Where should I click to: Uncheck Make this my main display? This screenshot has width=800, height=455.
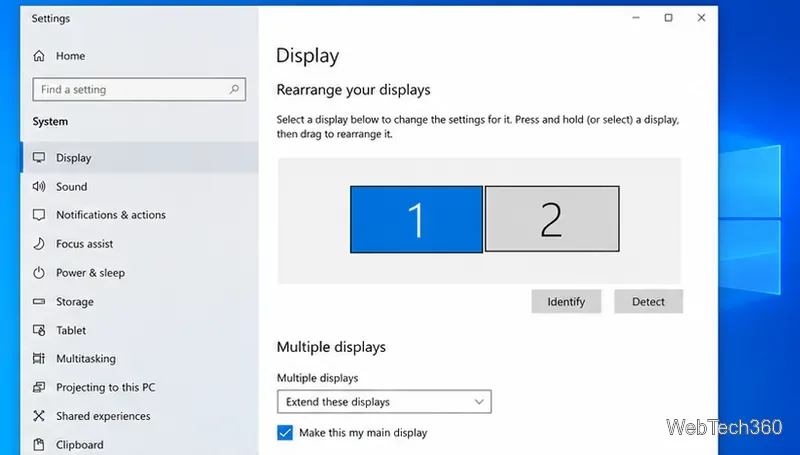pyautogui.click(x=285, y=433)
